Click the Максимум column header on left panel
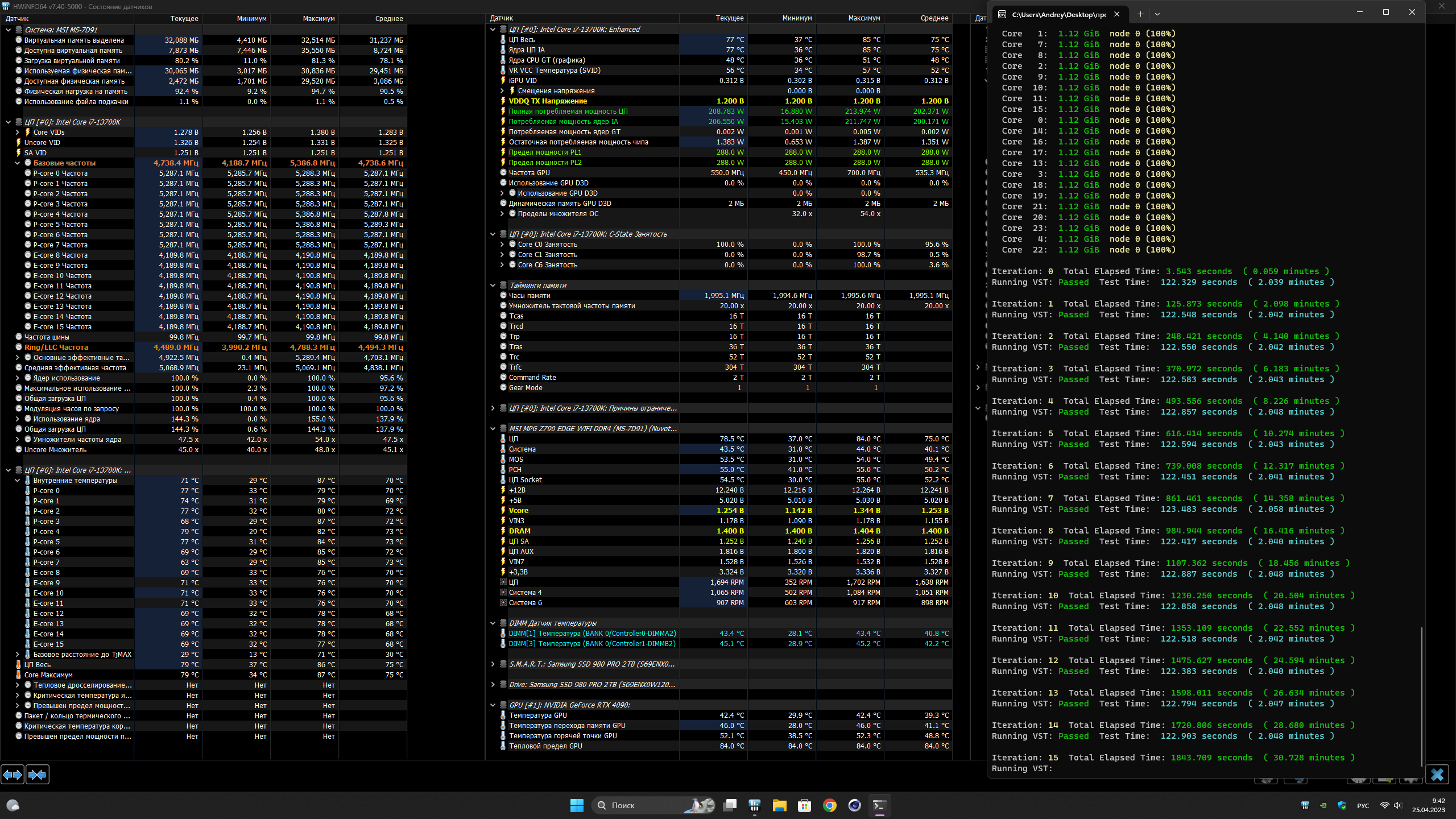Image resolution: width=1456 pixels, height=819 pixels. (318, 19)
